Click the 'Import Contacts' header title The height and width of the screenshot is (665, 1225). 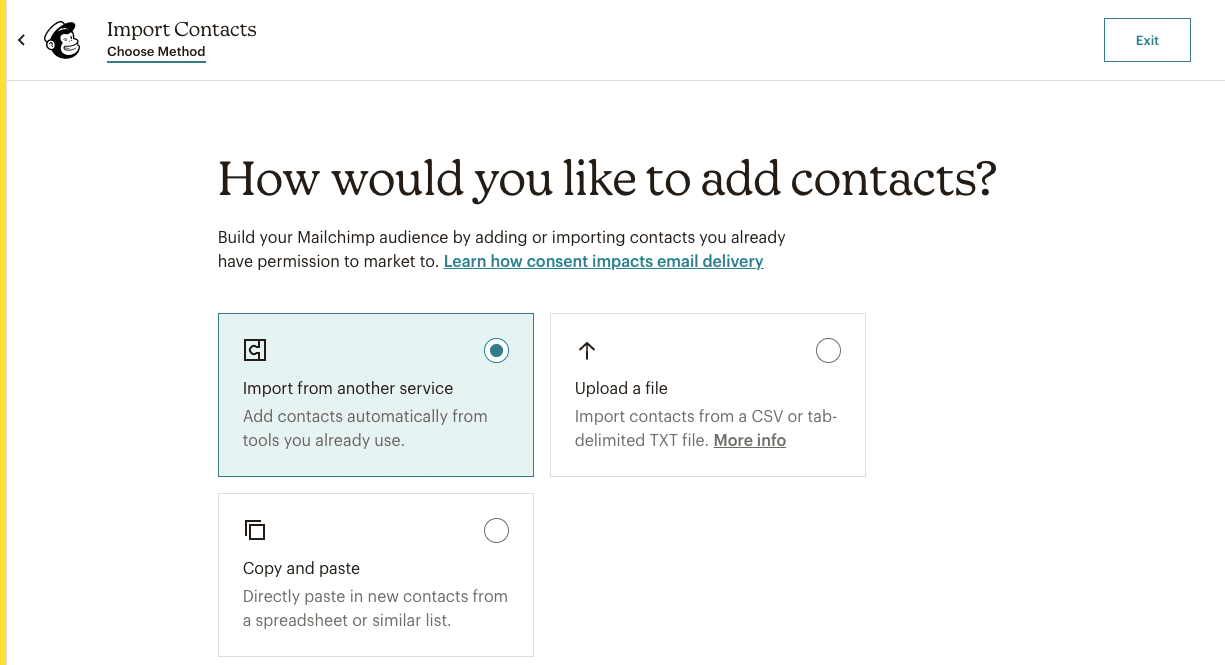pos(182,29)
